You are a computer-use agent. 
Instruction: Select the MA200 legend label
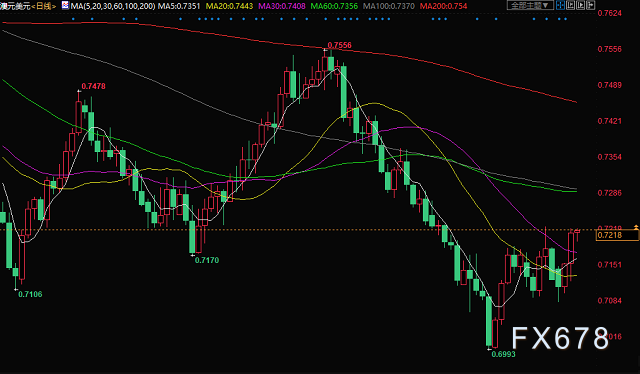(443, 6)
